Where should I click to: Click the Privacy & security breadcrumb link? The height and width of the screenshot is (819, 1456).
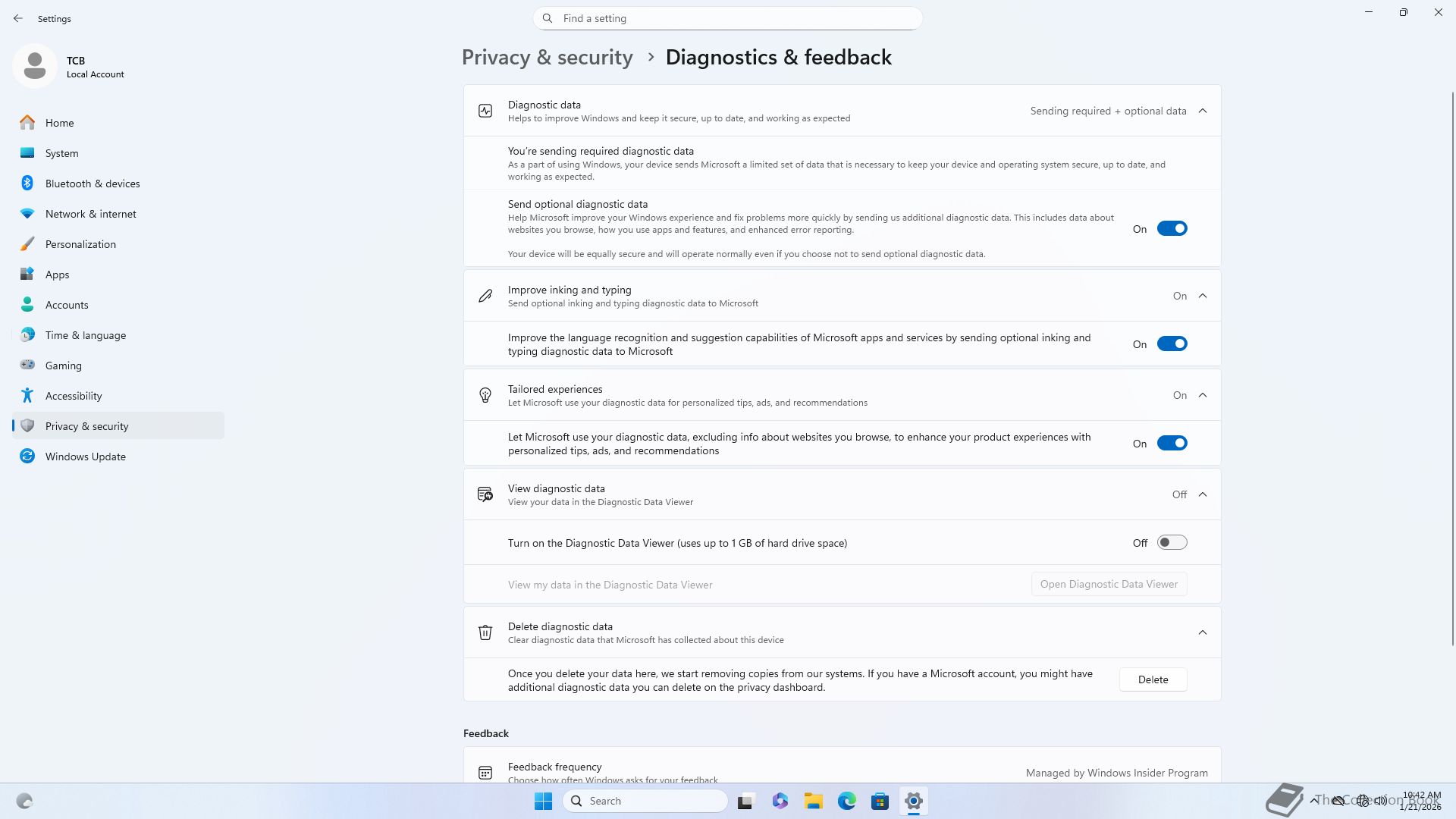click(x=547, y=58)
